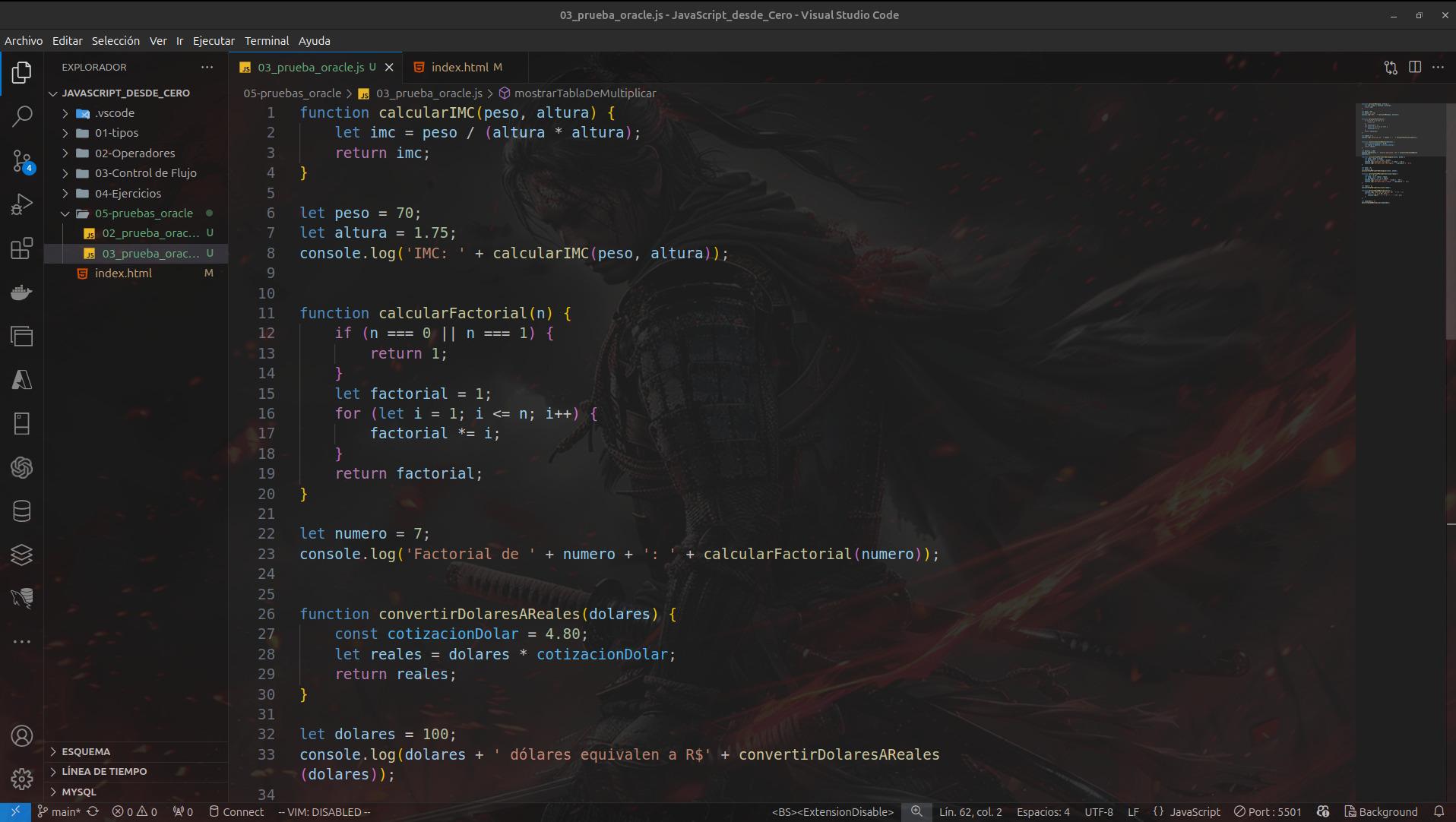Click the Connect status bar button
The image size is (1456, 822).
(236, 811)
